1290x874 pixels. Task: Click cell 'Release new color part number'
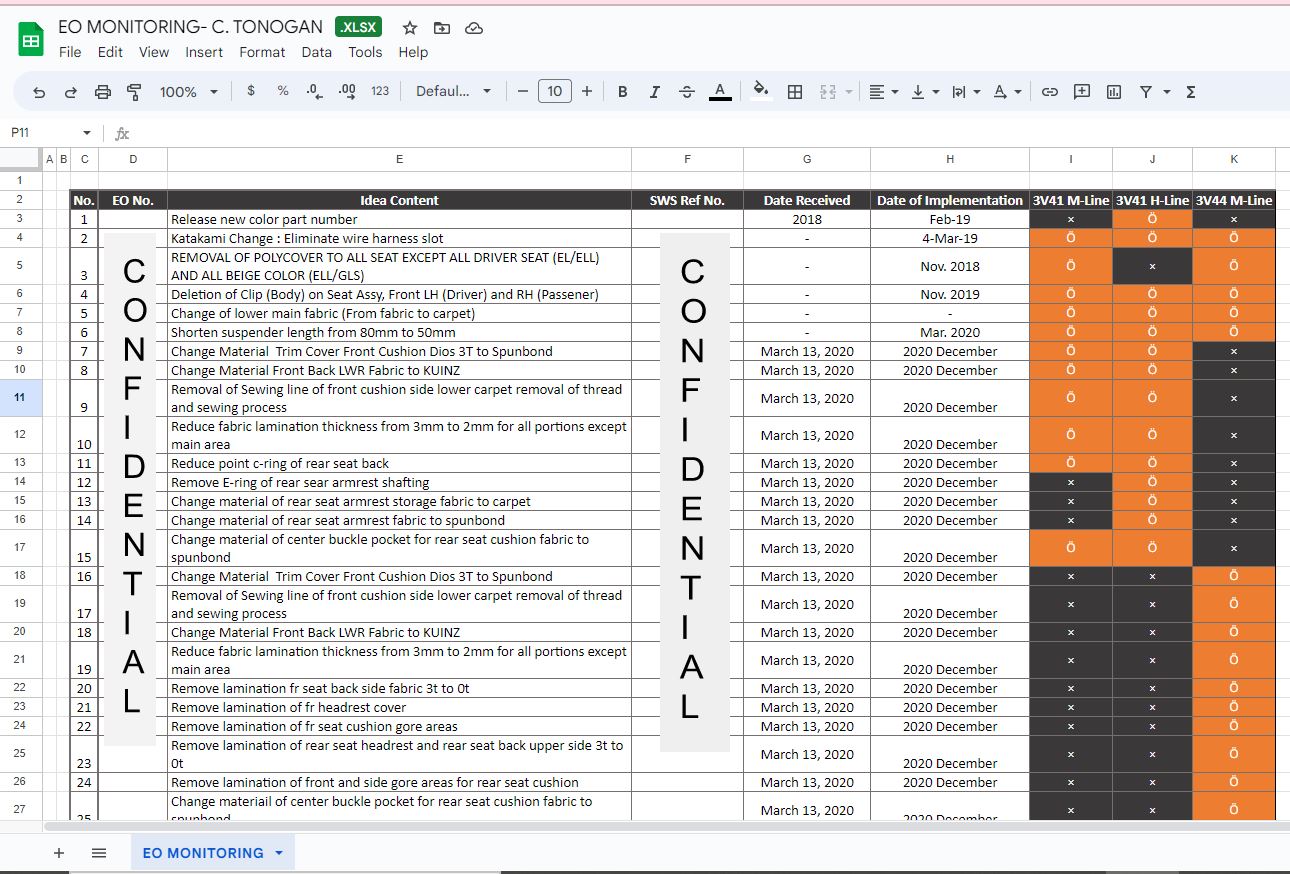pos(399,219)
